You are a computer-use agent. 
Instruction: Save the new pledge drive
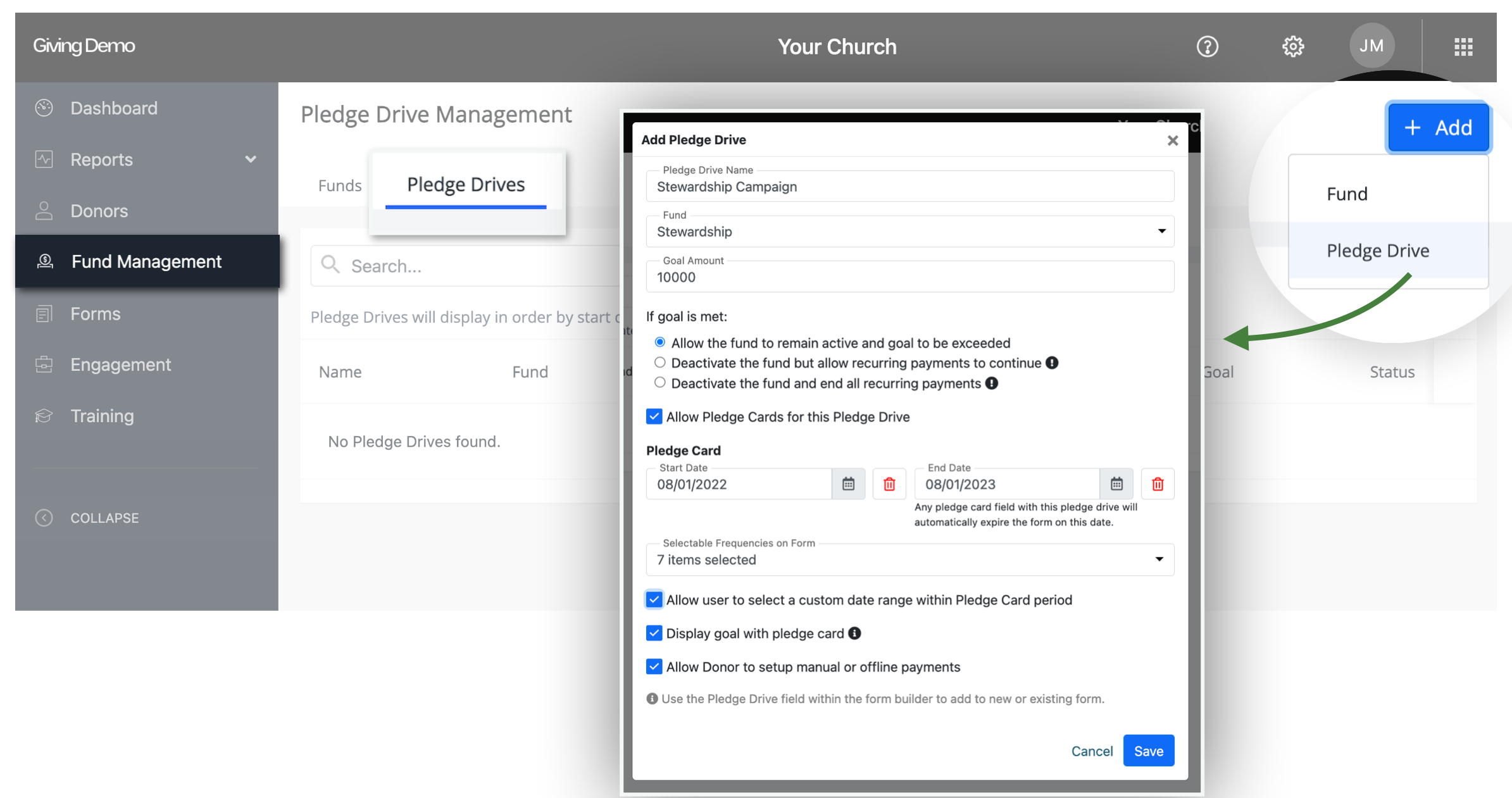coord(1148,751)
